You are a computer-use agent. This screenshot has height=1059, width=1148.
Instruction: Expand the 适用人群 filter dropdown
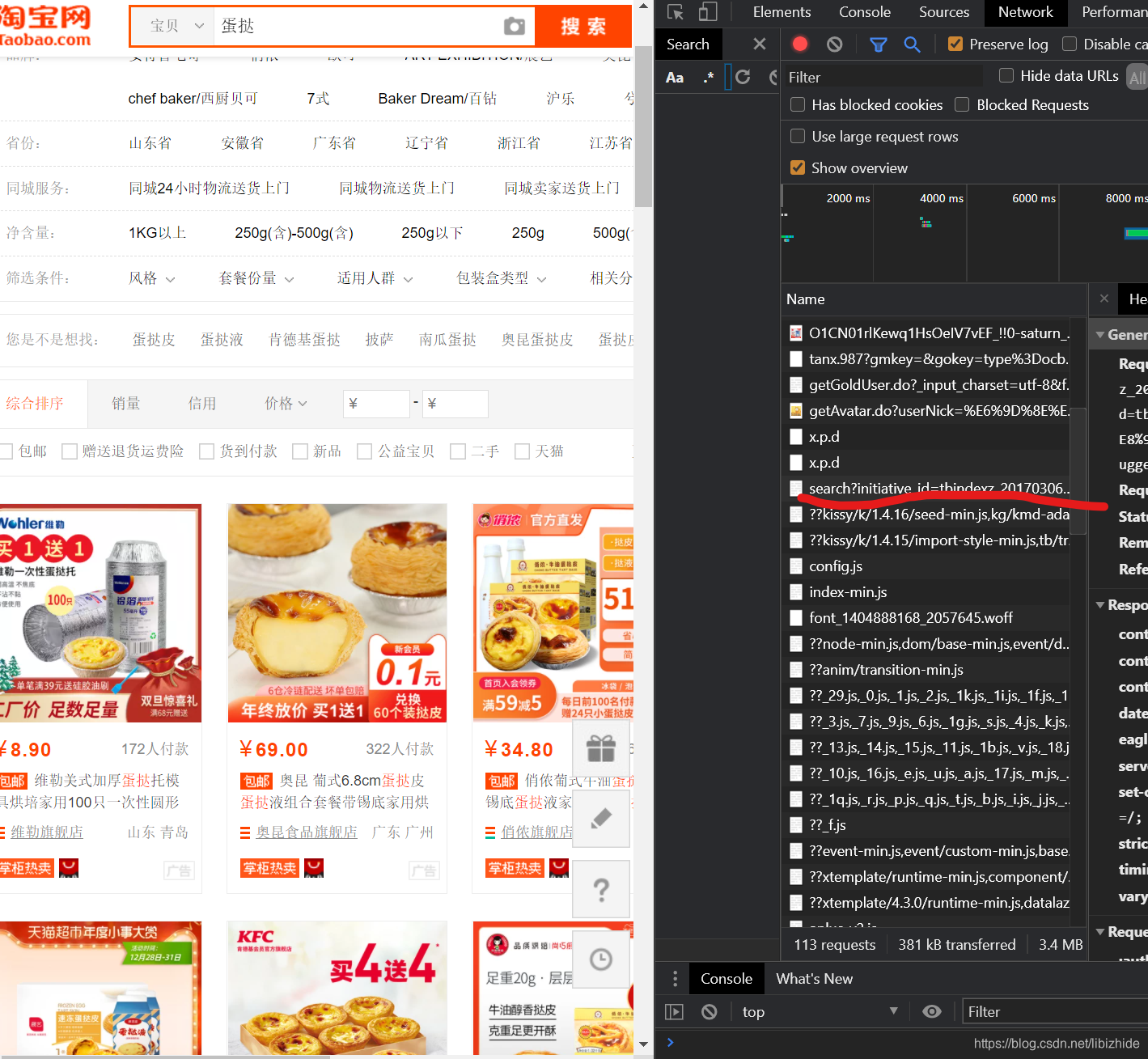375,278
